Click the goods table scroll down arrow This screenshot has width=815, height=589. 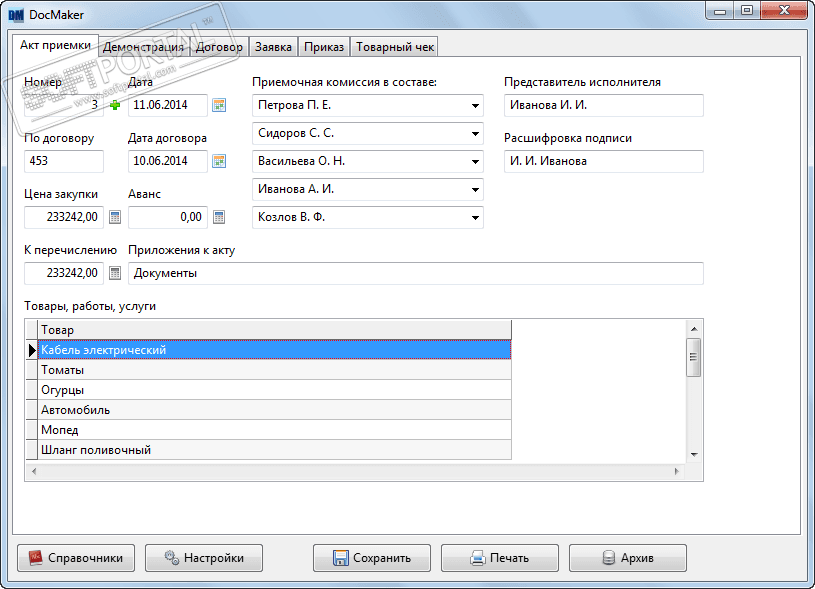tap(694, 455)
